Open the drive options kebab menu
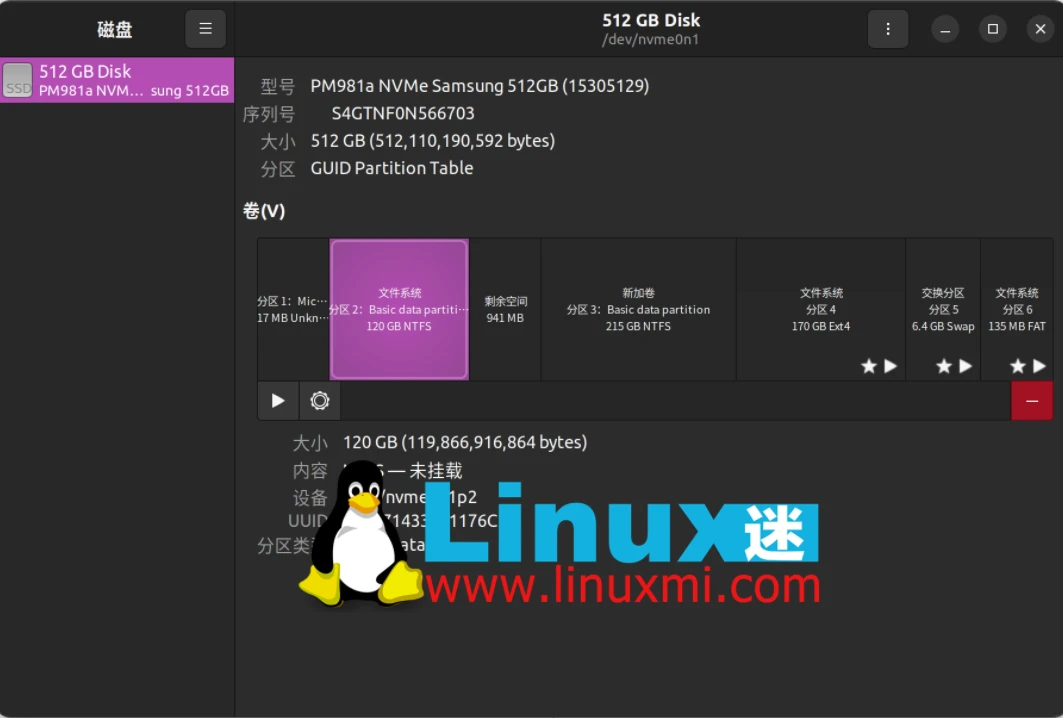 [887, 29]
